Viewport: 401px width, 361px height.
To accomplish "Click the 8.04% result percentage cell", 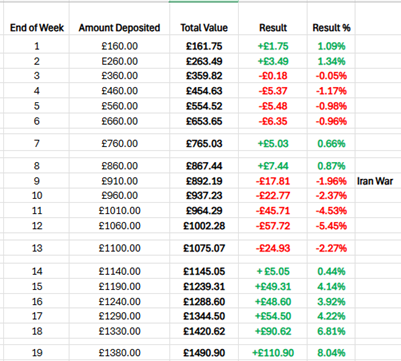I will point(331,353).
